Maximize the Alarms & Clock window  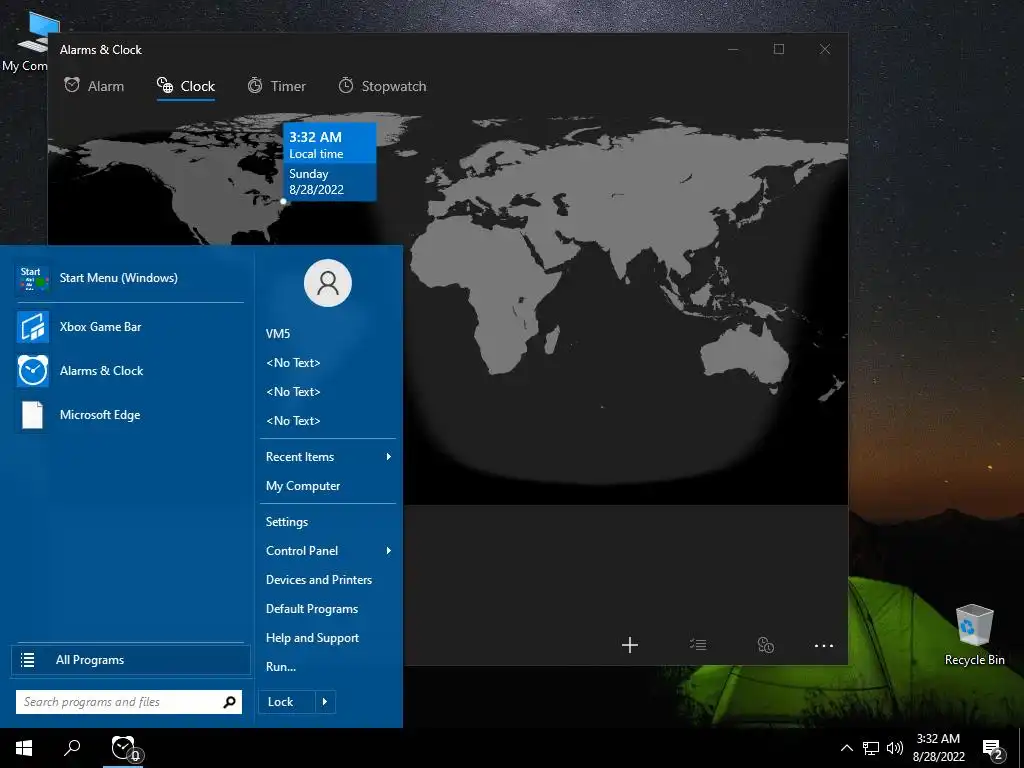tap(779, 50)
